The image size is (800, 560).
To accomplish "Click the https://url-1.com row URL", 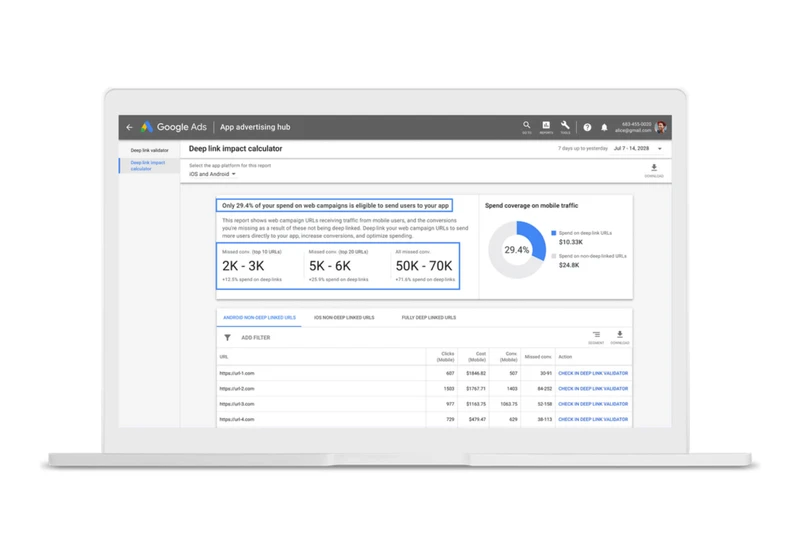I will point(237,373).
